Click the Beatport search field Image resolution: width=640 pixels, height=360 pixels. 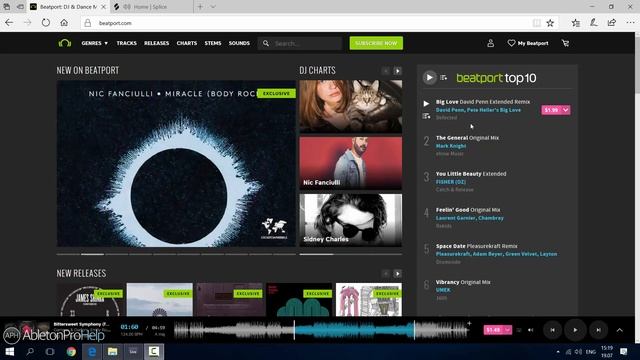coord(300,43)
